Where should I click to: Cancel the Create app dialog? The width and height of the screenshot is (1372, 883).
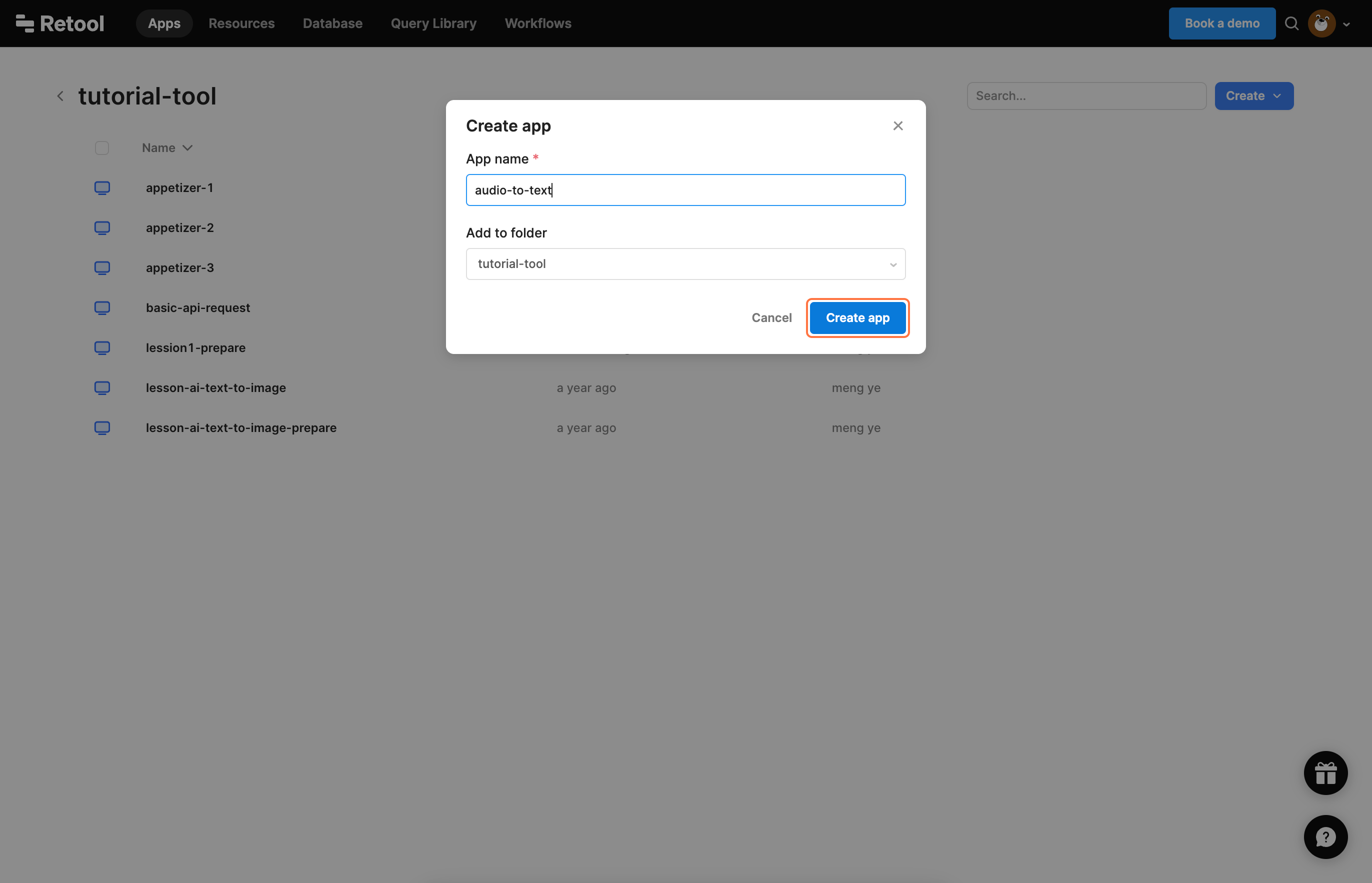pos(771,317)
